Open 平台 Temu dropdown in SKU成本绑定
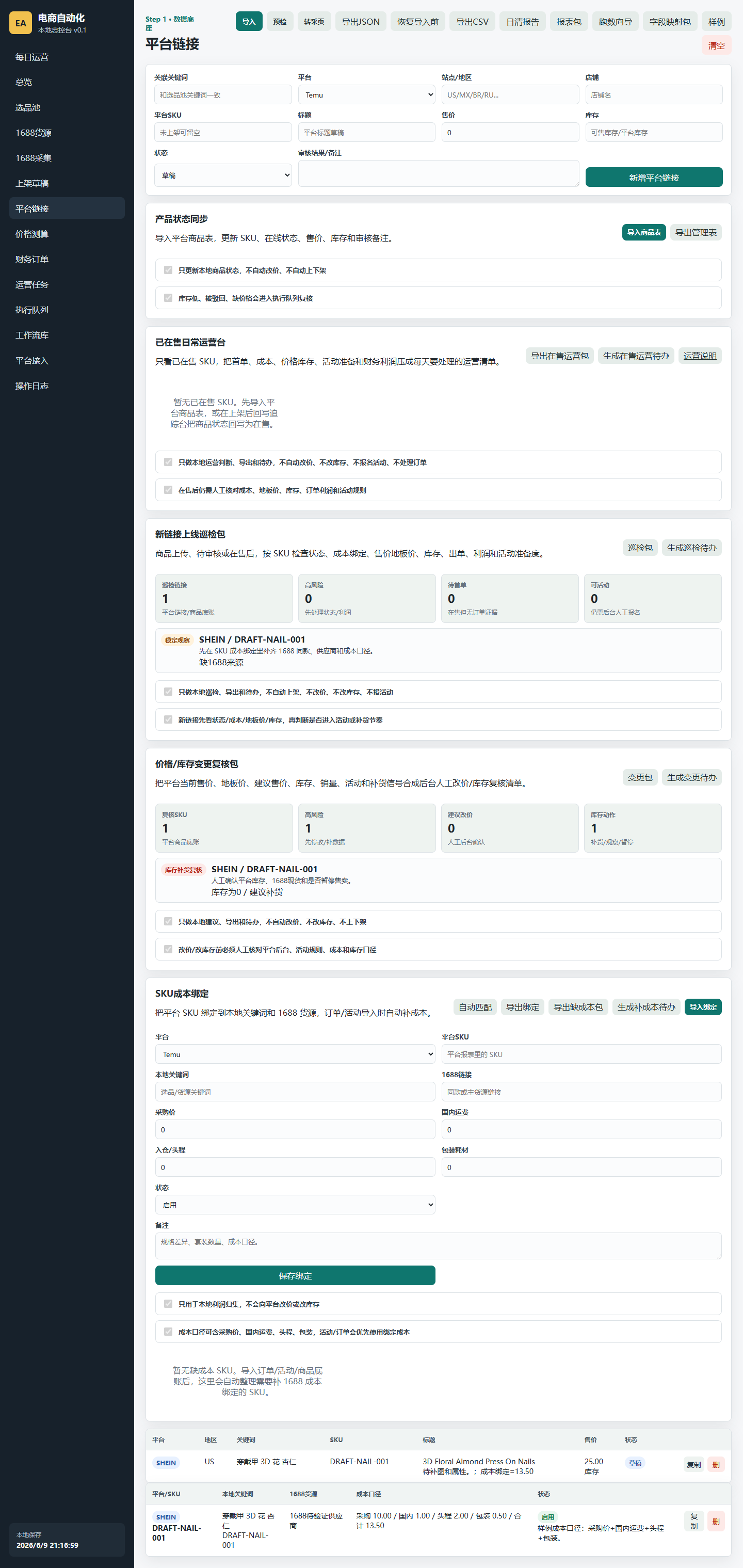The height and width of the screenshot is (1568, 743). click(x=295, y=1053)
